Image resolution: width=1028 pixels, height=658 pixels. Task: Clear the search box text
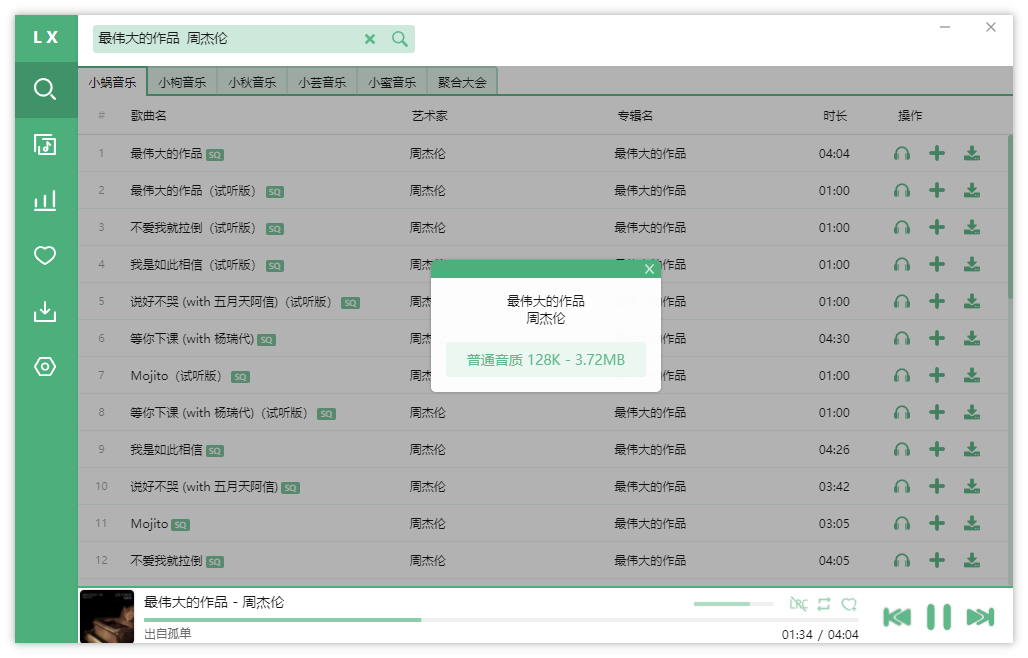click(x=370, y=38)
